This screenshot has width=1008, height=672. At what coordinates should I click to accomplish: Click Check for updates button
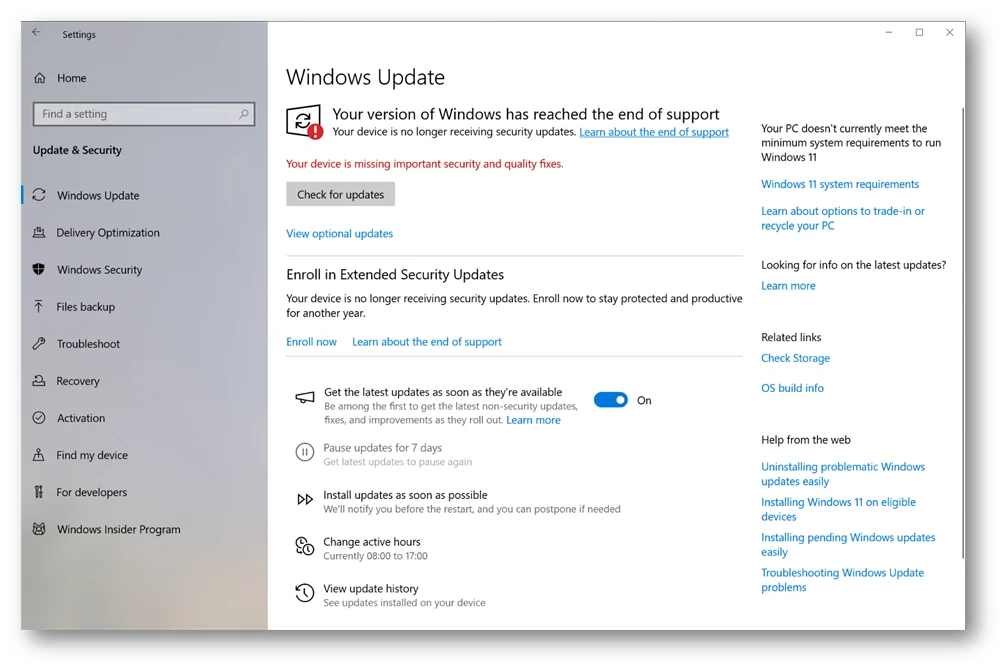pos(340,194)
